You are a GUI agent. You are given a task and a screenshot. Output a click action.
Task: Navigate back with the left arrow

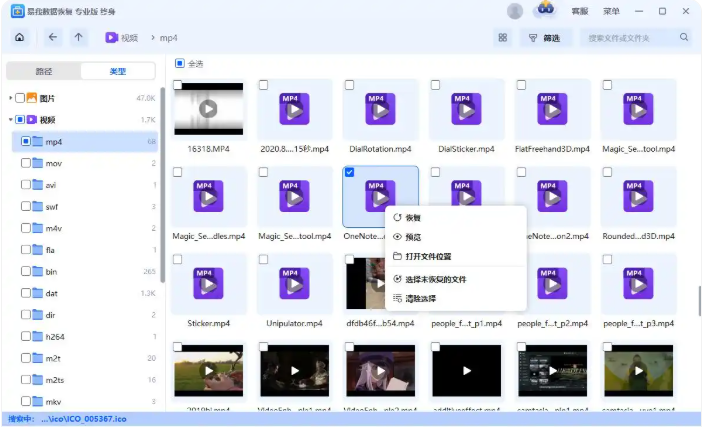pos(52,37)
